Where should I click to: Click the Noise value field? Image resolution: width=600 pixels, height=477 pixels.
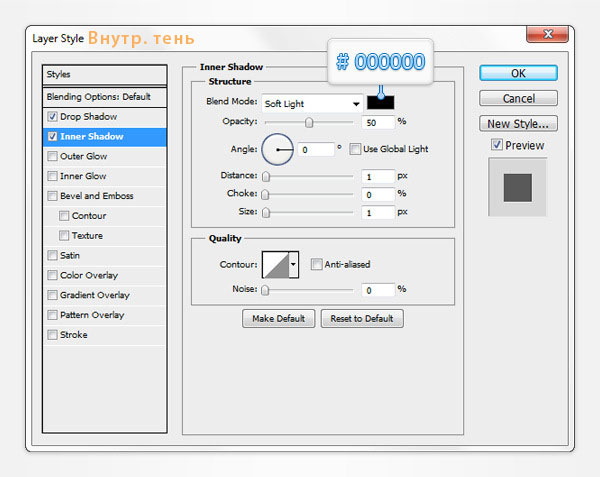click(377, 290)
